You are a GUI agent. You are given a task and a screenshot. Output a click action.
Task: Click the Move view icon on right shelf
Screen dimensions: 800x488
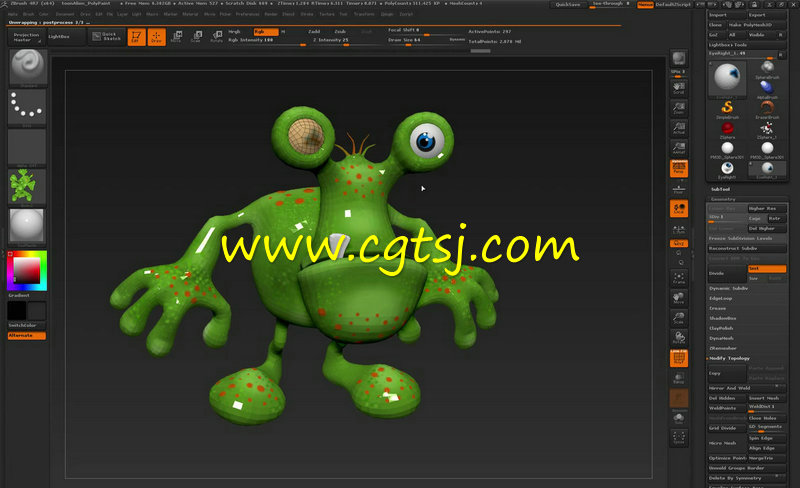[x=679, y=298]
